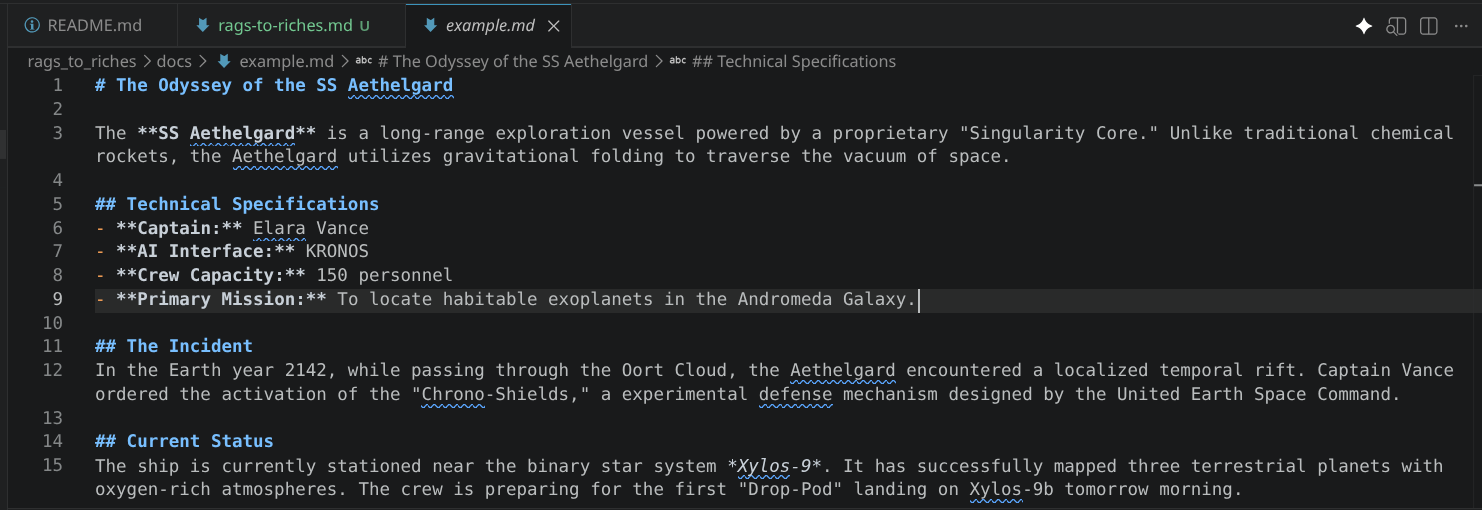The height and width of the screenshot is (510, 1482).
Task: Click the markdown icon on rags-to-riches.md tab
Action: (x=204, y=26)
